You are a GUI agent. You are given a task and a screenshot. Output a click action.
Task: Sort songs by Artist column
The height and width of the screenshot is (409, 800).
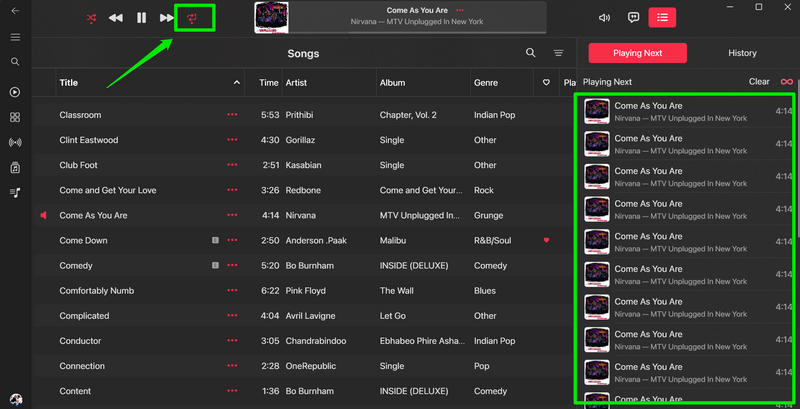point(296,83)
